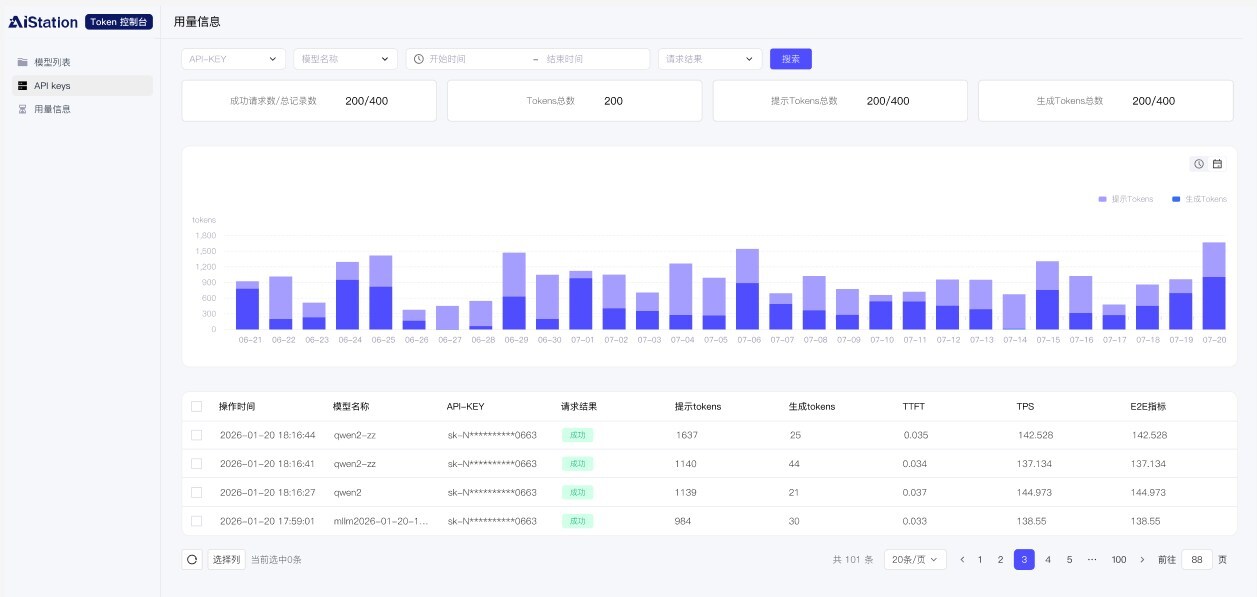Expand the 请求结果 dropdown

pyautogui.click(x=709, y=59)
